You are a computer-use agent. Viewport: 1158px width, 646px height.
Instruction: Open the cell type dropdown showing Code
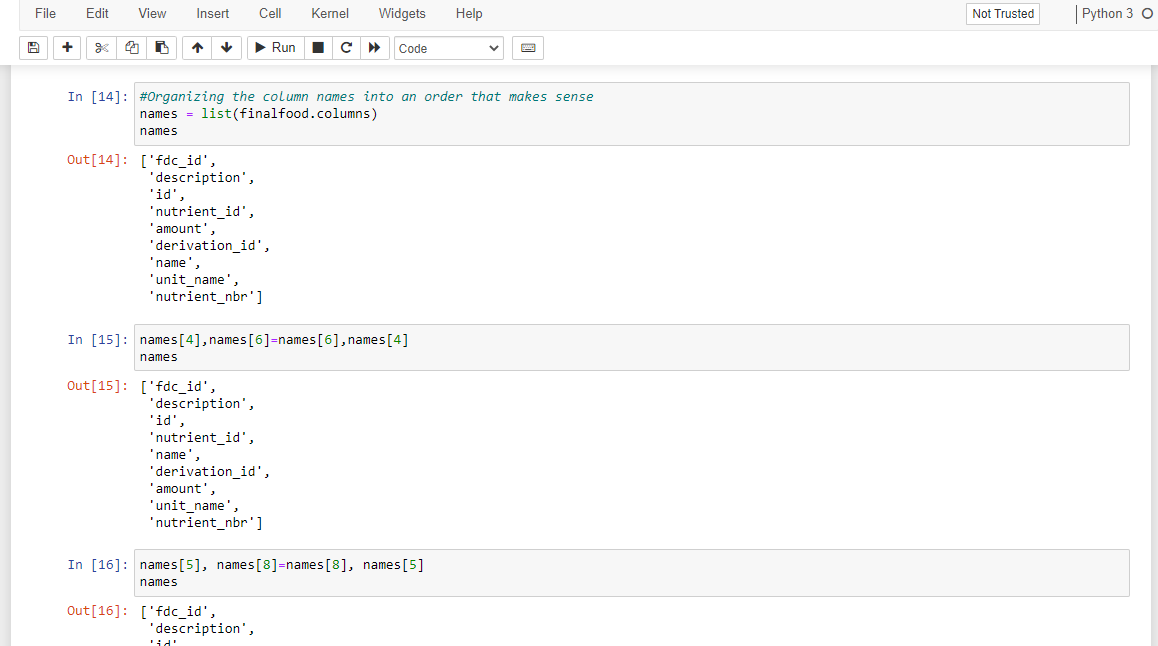[x=448, y=47]
